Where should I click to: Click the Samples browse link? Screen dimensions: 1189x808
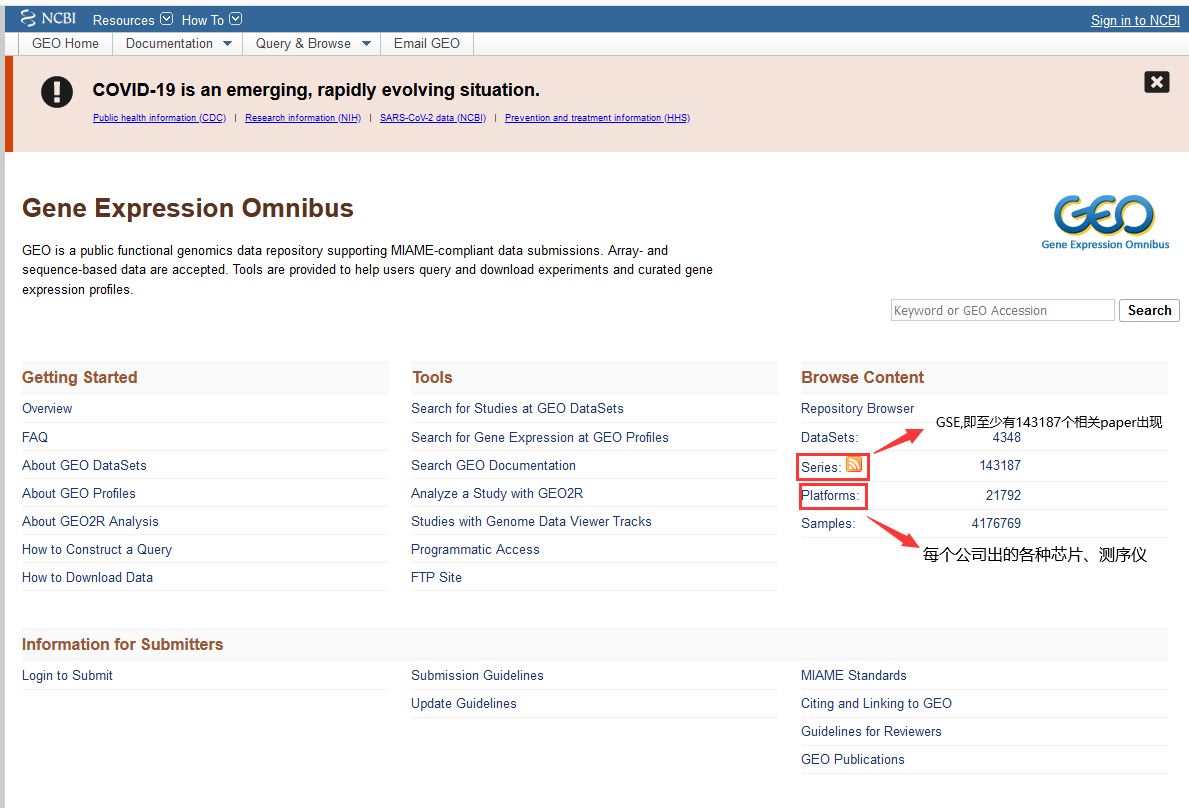[828, 524]
